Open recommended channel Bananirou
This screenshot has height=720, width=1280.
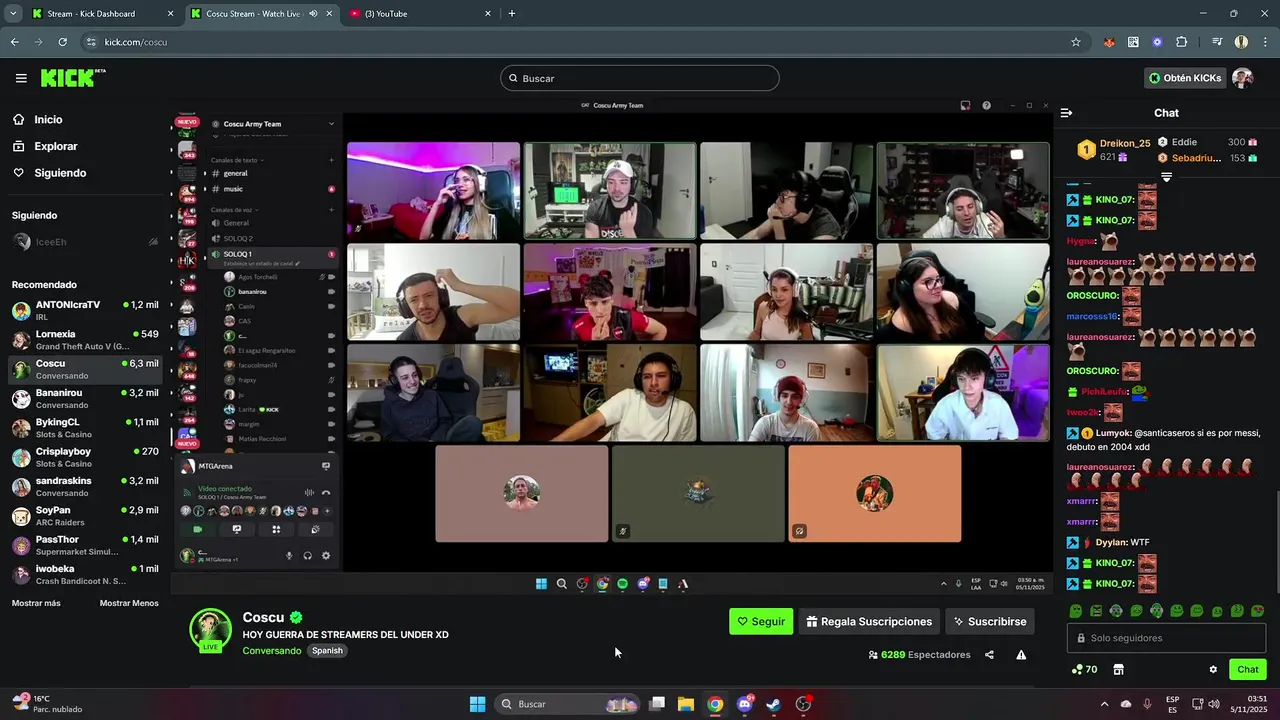pyautogui.click(x=85, y=398)
